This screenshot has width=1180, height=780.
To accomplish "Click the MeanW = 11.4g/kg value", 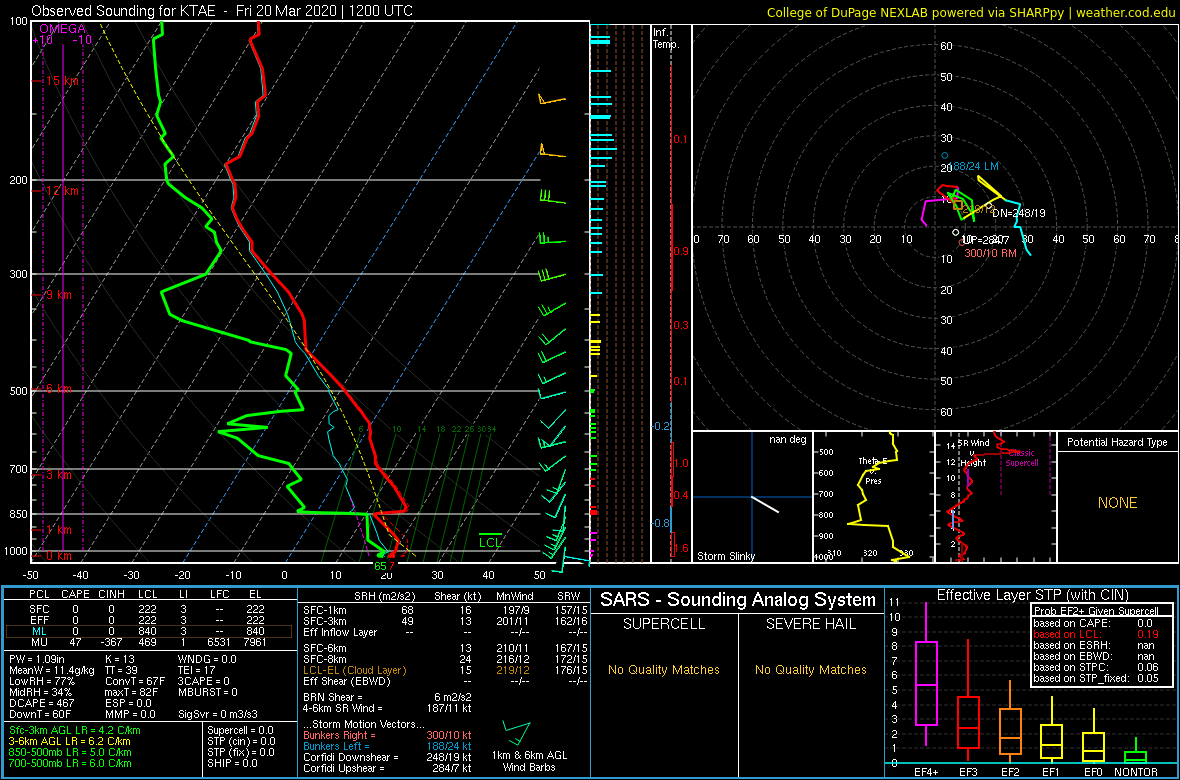I will click(x=53, y=670).
